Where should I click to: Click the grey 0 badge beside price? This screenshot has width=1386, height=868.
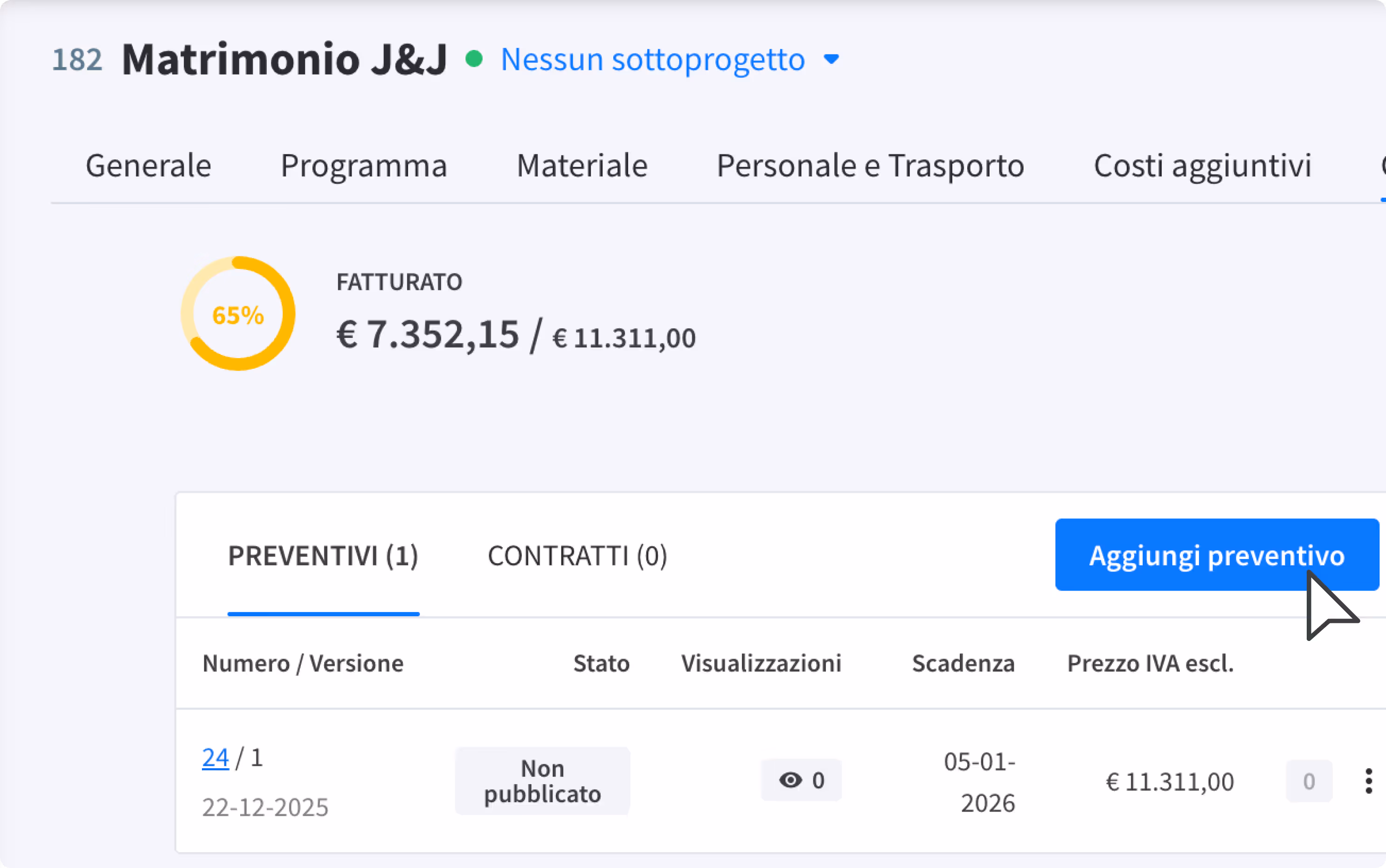pyautogui.click(x=1309, y=781)
